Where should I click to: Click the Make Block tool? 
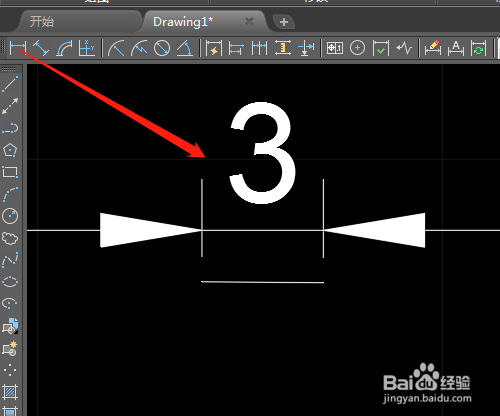(10, 348)
